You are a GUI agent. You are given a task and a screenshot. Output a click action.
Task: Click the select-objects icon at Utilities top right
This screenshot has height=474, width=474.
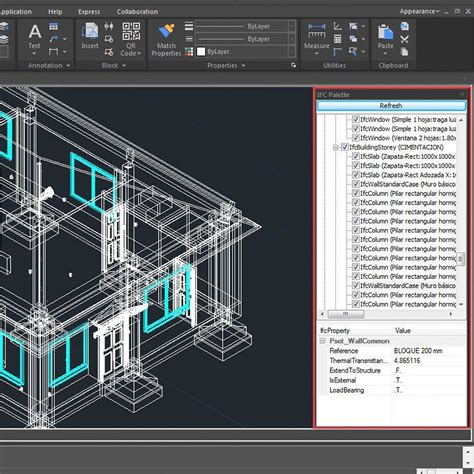[x=353, y=26]
